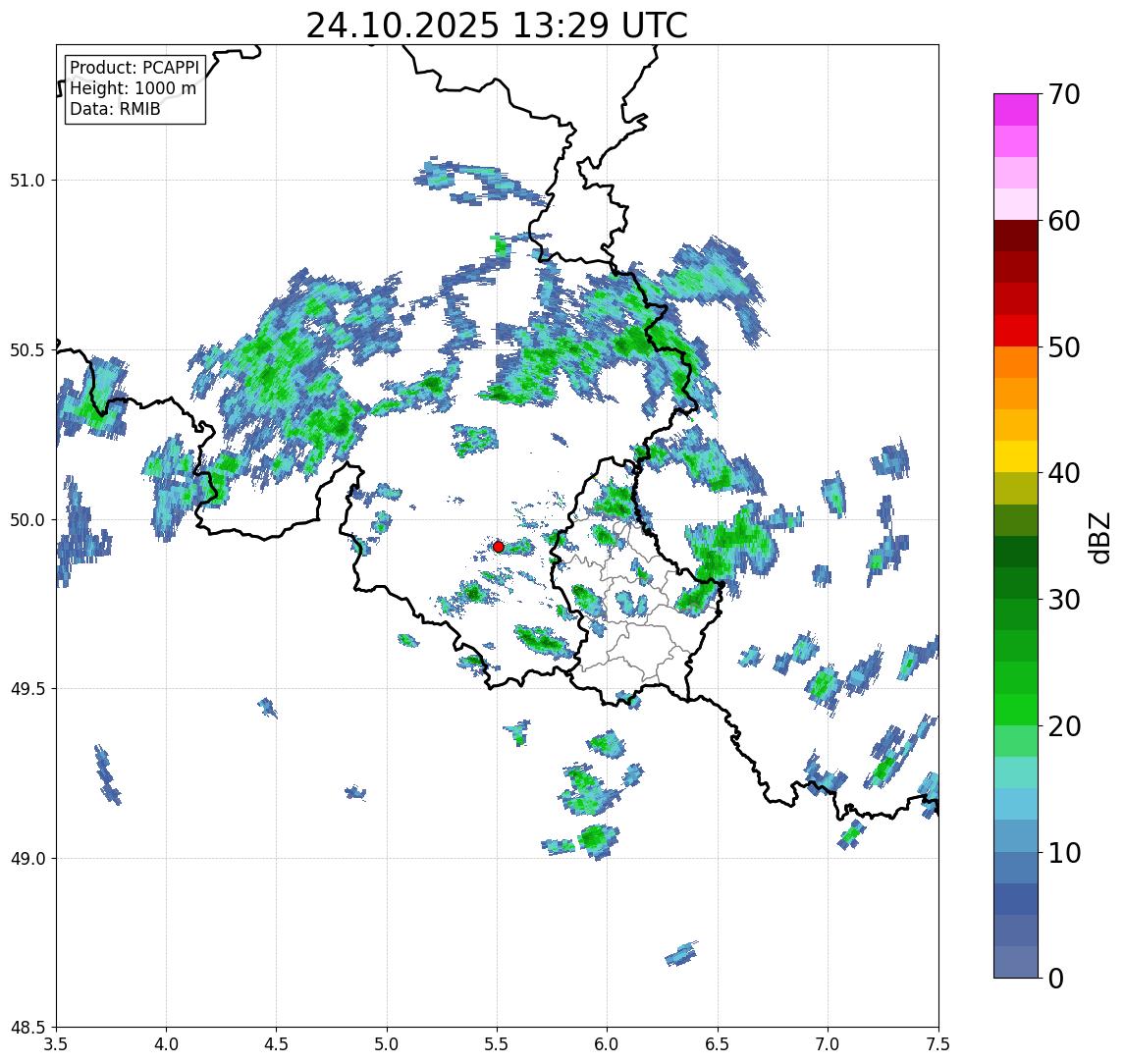The height and width of the screenshot is (1064, 1124).
Task: Click the 'Height: 1000 m' legend line
Action: (x=133, y=88)
